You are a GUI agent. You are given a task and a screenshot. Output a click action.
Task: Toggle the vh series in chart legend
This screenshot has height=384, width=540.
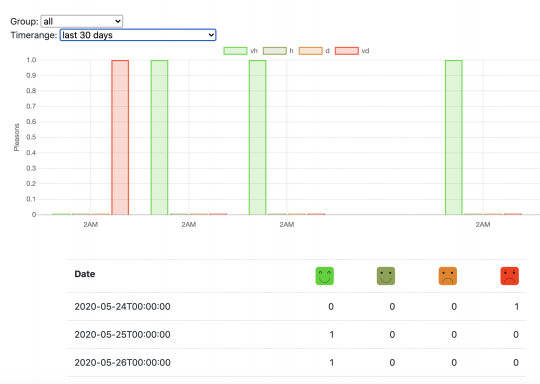click(x=240, y=51)
